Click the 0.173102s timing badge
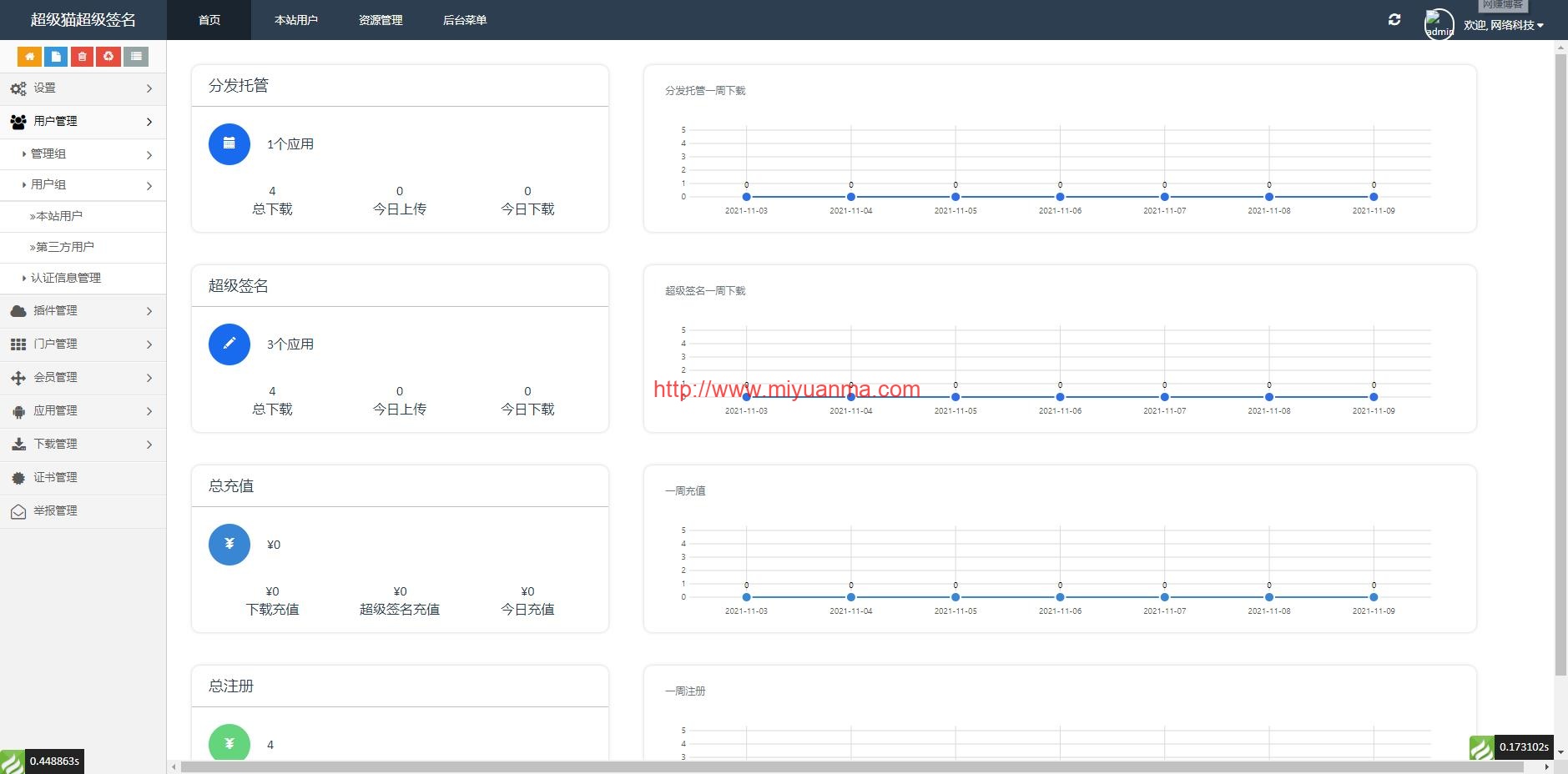The image size is (1568, 774). pos(1524,747)
